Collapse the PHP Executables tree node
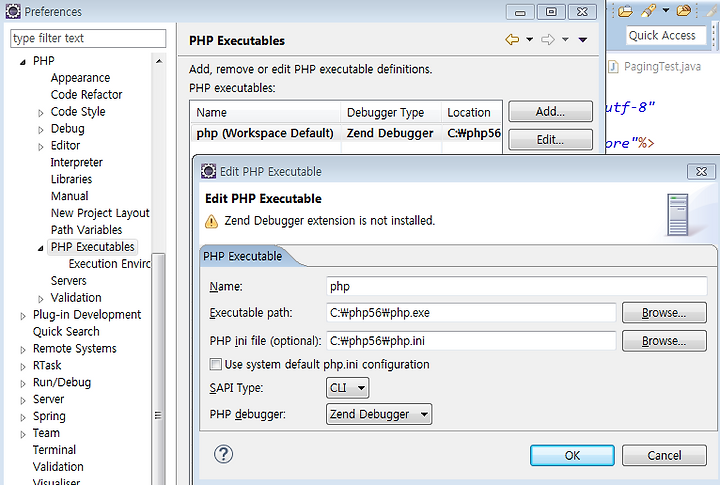The width and height of the screenshot is (720, 485). pyautogui.click(x=40, y=248)
